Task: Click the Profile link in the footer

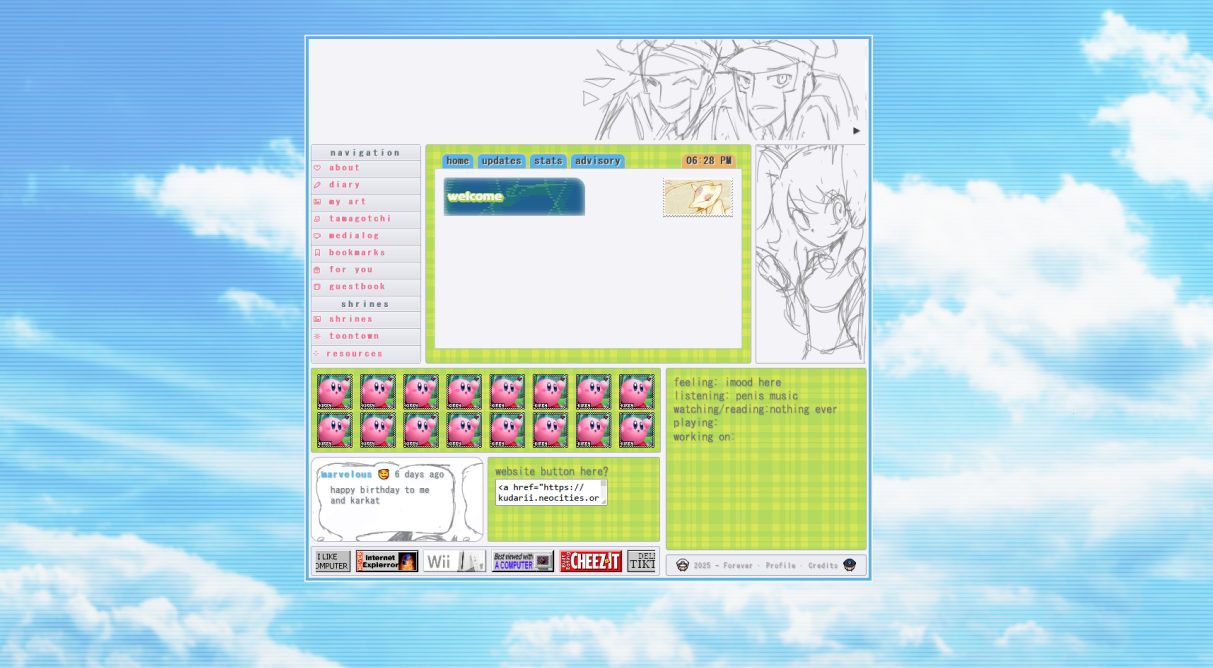Action: [x=780, y=566]
